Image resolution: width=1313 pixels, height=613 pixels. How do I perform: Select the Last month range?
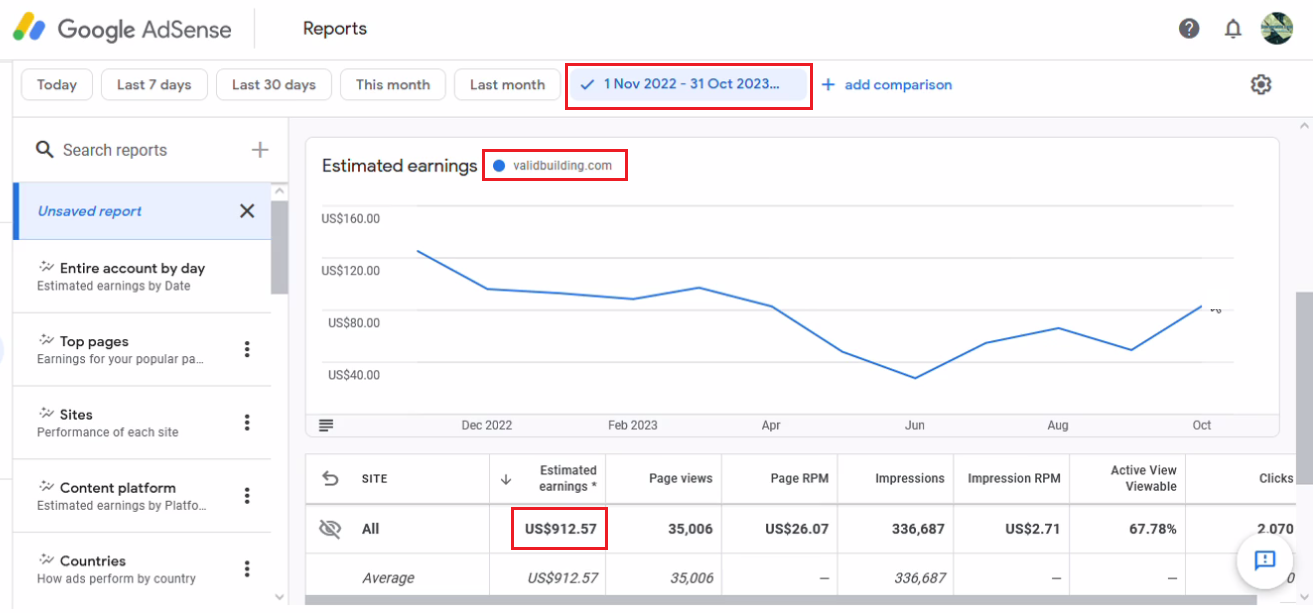[507, 85]
